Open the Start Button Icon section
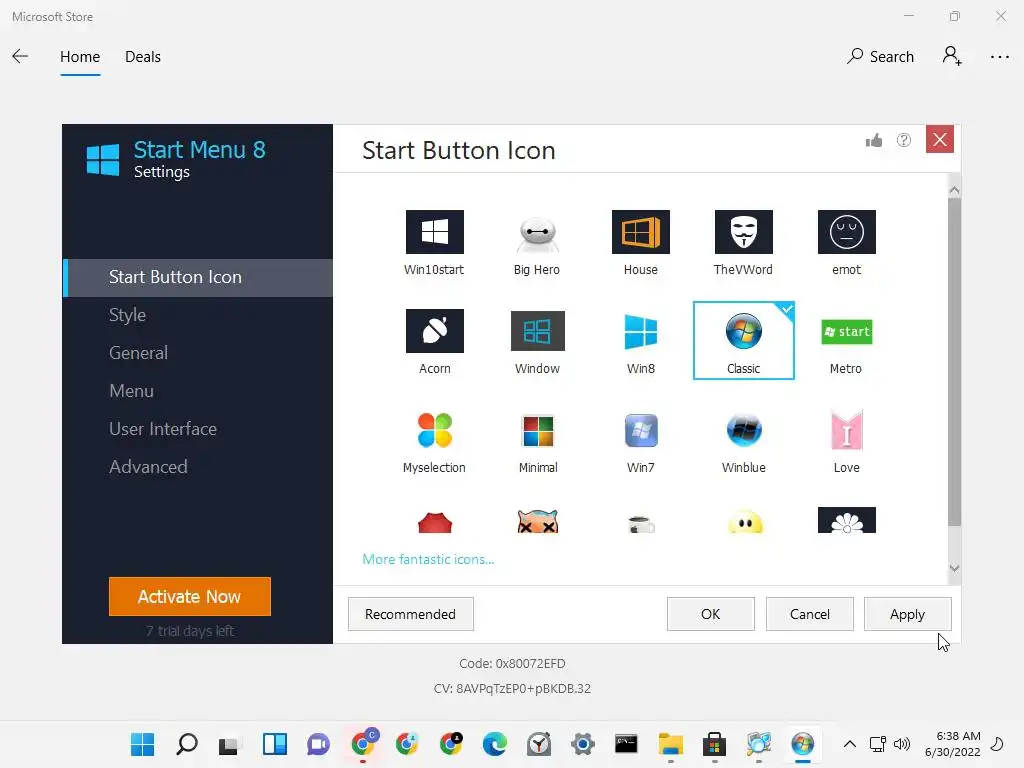The image size is (1024, 768). 198,278
